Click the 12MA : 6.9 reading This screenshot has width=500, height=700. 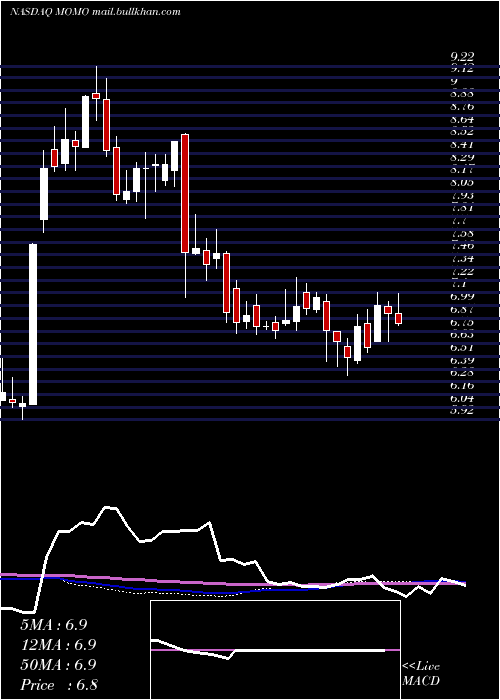click(58, 645)
